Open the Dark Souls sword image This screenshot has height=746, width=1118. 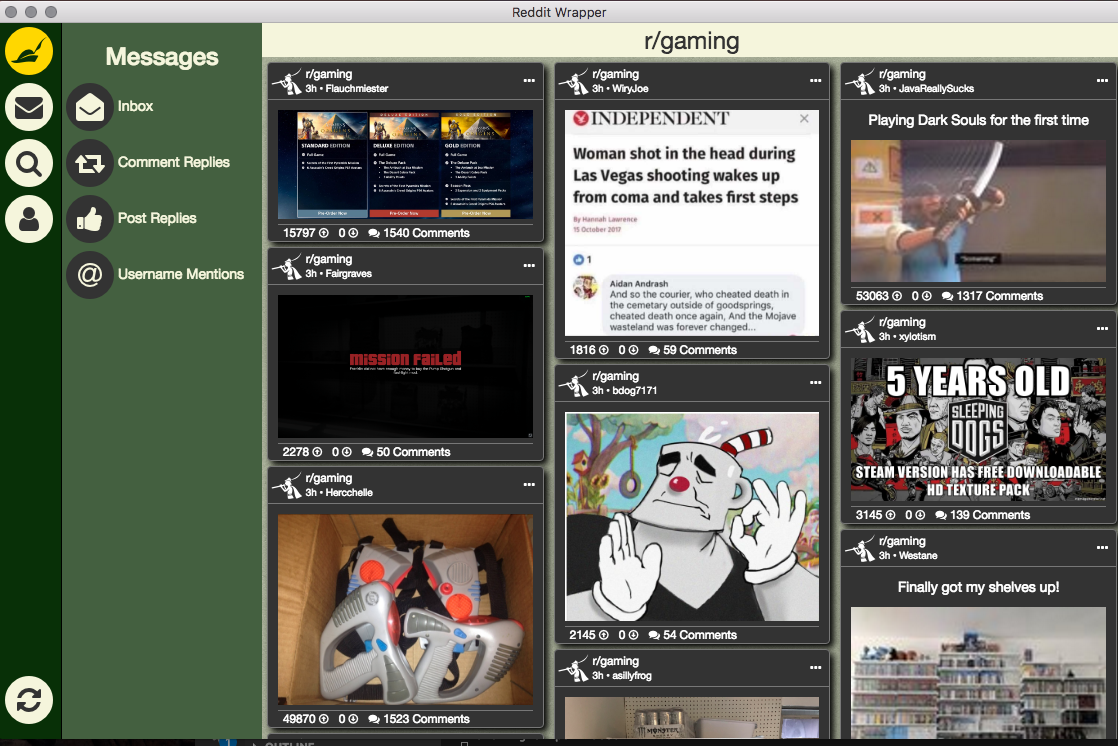[978, 211]
